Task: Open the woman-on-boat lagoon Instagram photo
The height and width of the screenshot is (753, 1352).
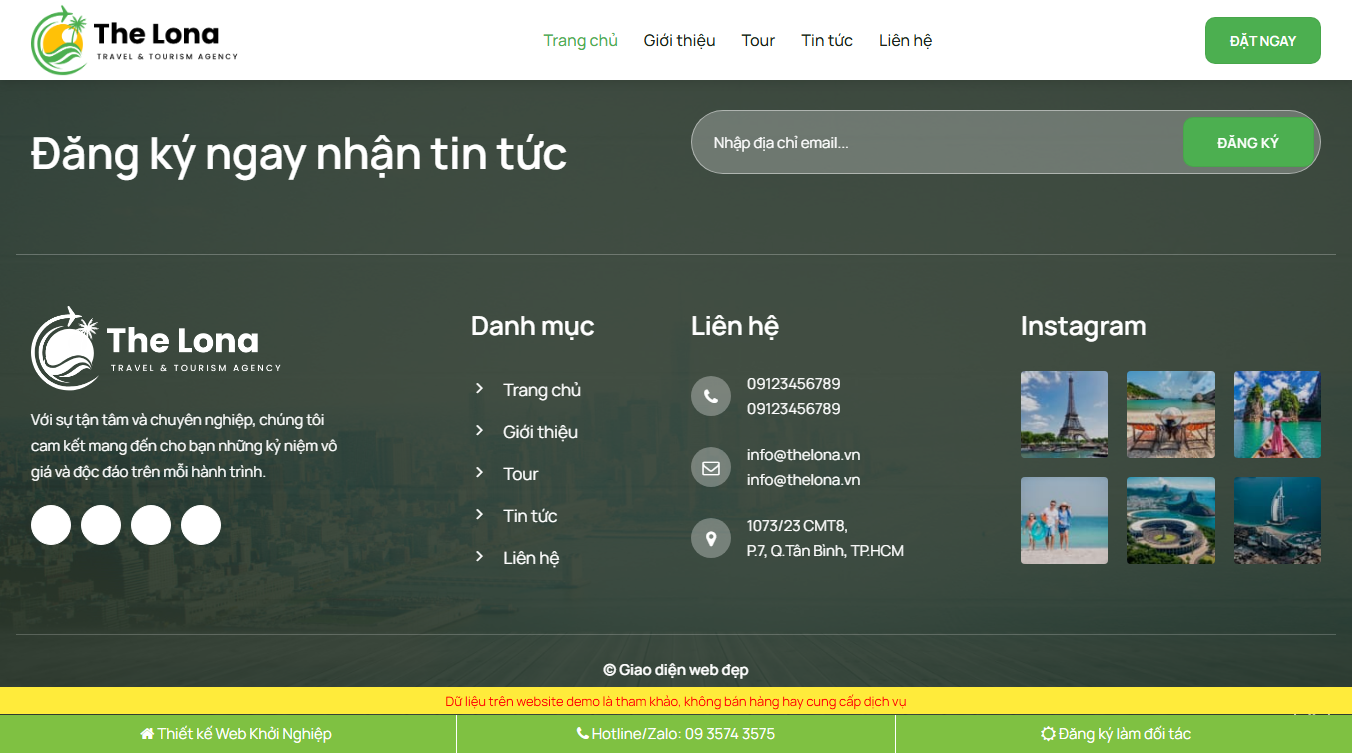Action: (1277, 414)
